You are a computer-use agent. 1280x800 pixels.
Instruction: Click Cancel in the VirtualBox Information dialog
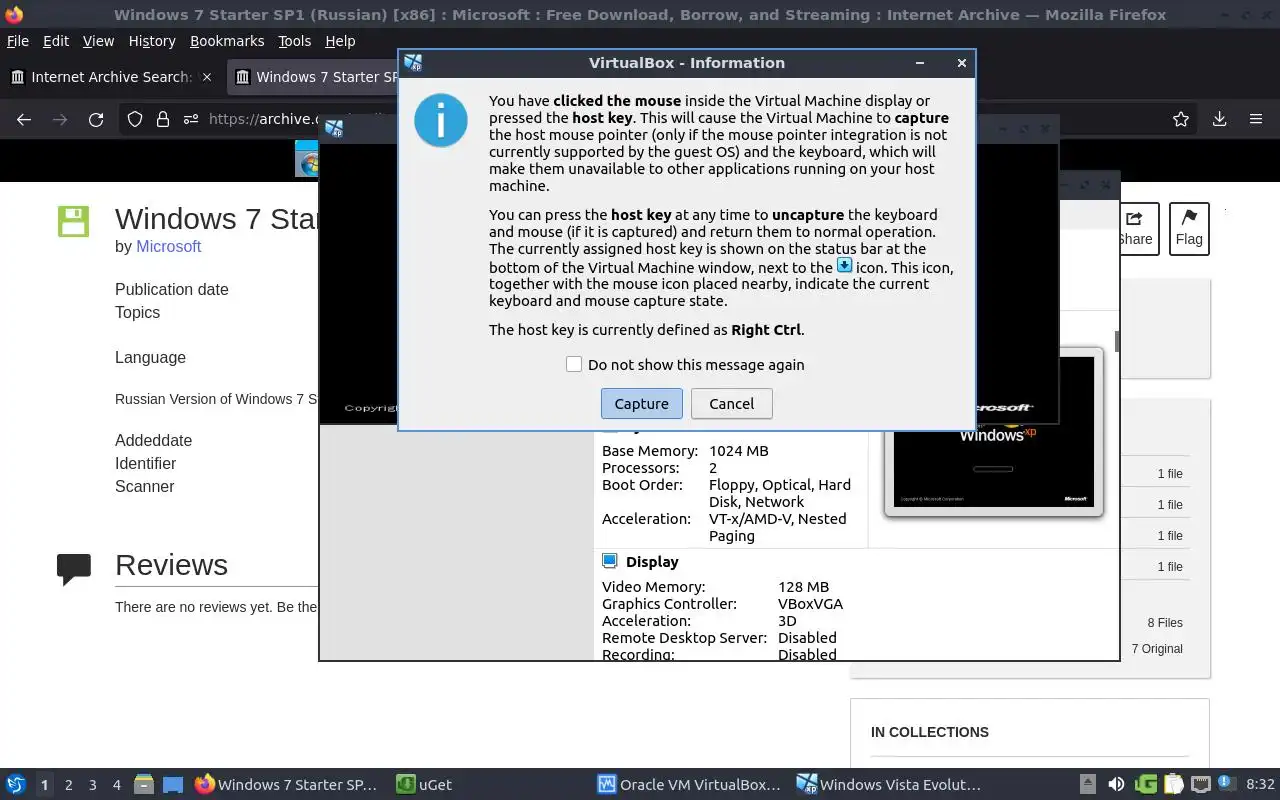coord(732,404)
